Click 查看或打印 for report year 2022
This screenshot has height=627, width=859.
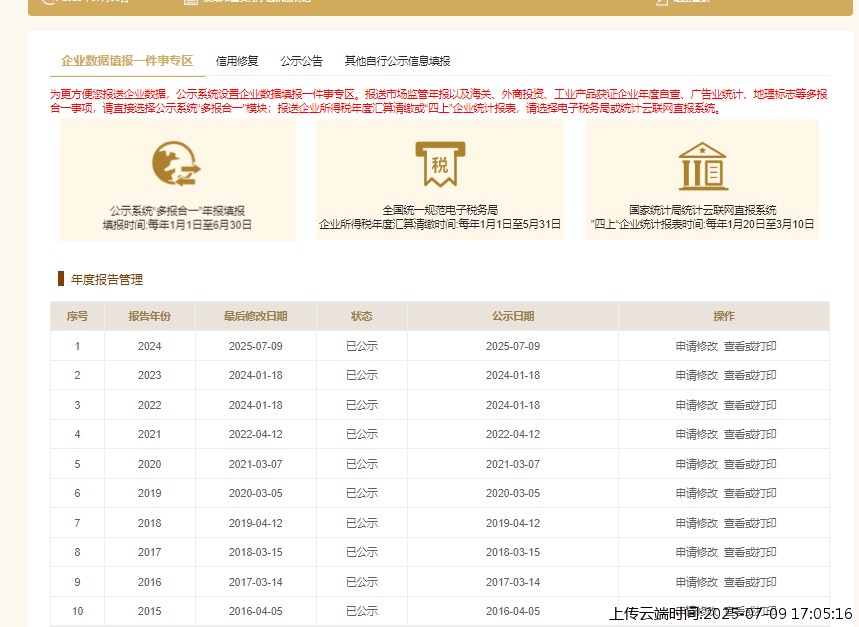[750, 405]
